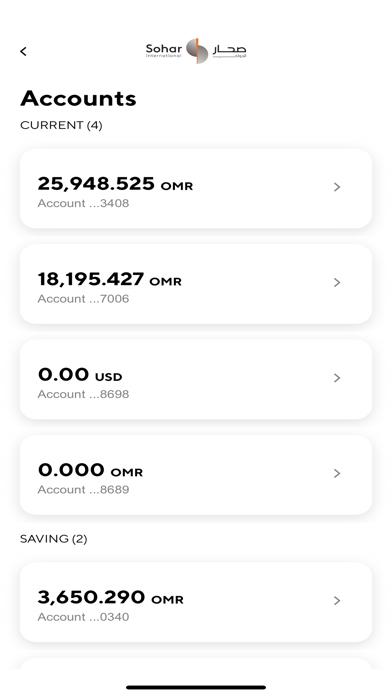
Task: Tap the Sohar International logo
Action: point(196,51)
